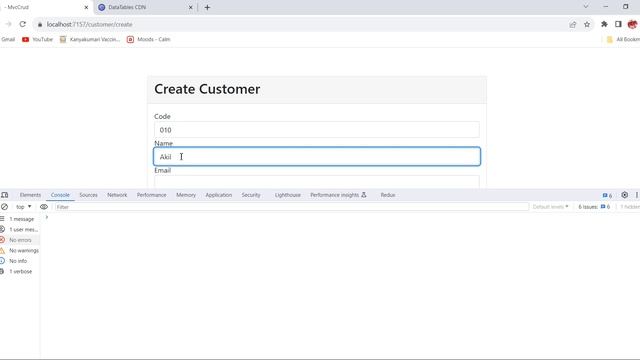
Task: Bookmark this page with the star icon
Action: tap(587, 24)
